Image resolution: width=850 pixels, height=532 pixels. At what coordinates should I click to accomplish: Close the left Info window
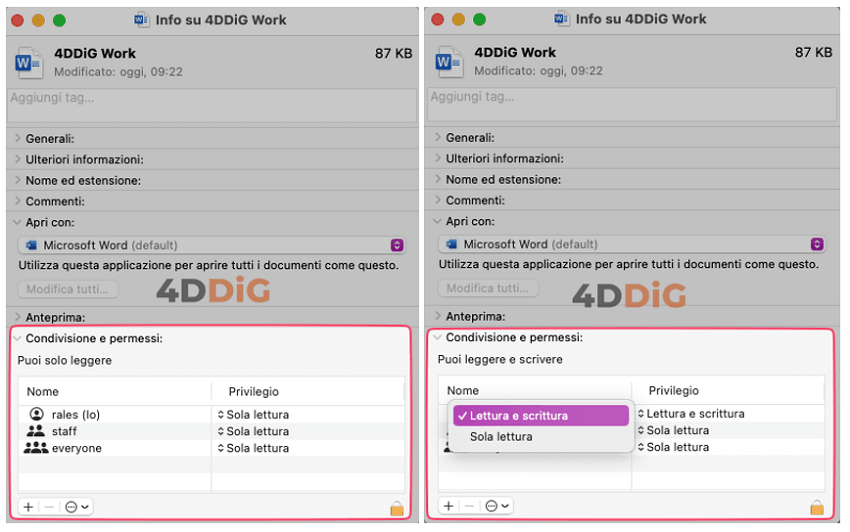coord(18,21)
